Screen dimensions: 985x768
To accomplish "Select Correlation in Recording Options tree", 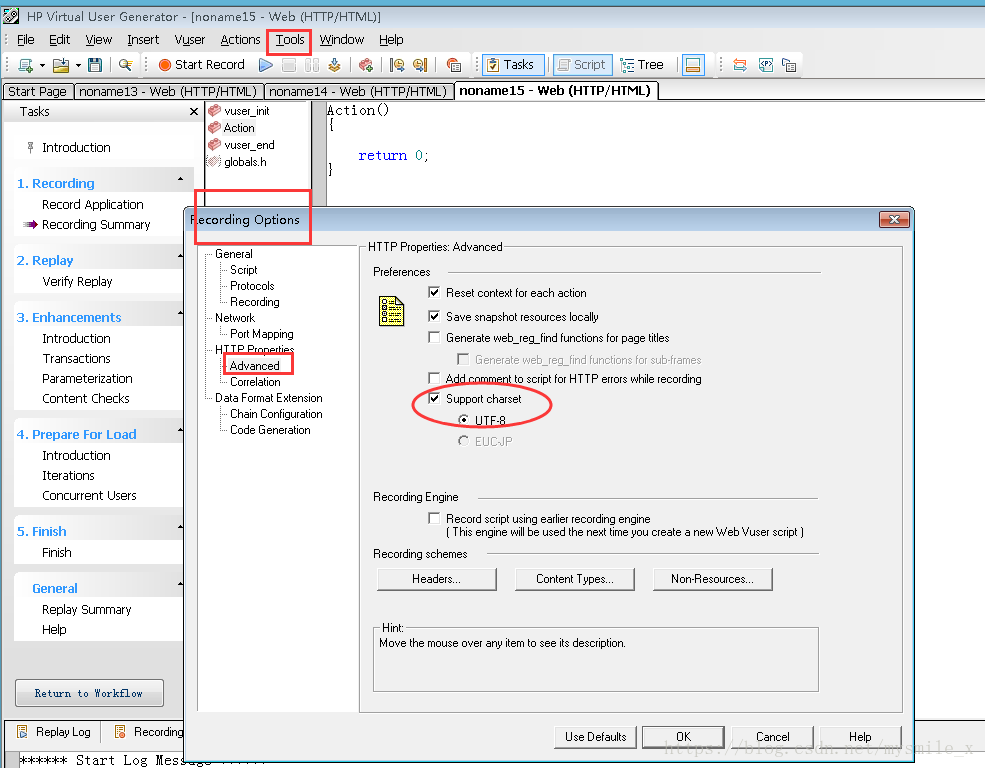I will point(255,382).
